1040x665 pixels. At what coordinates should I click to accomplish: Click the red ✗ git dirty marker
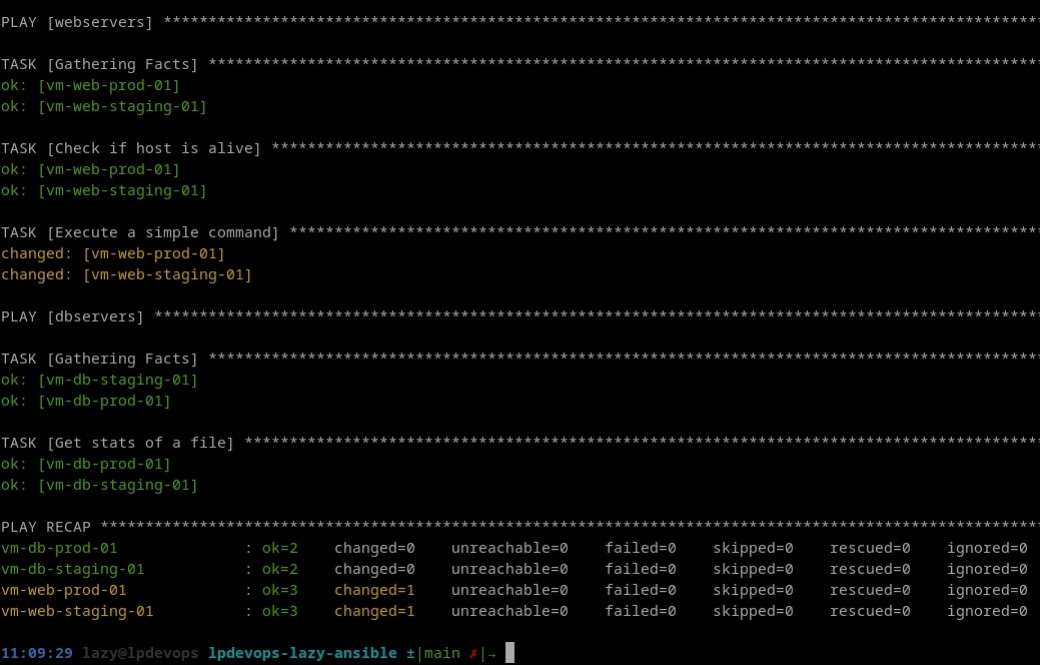pyautogui.click(x=474, y=654)
